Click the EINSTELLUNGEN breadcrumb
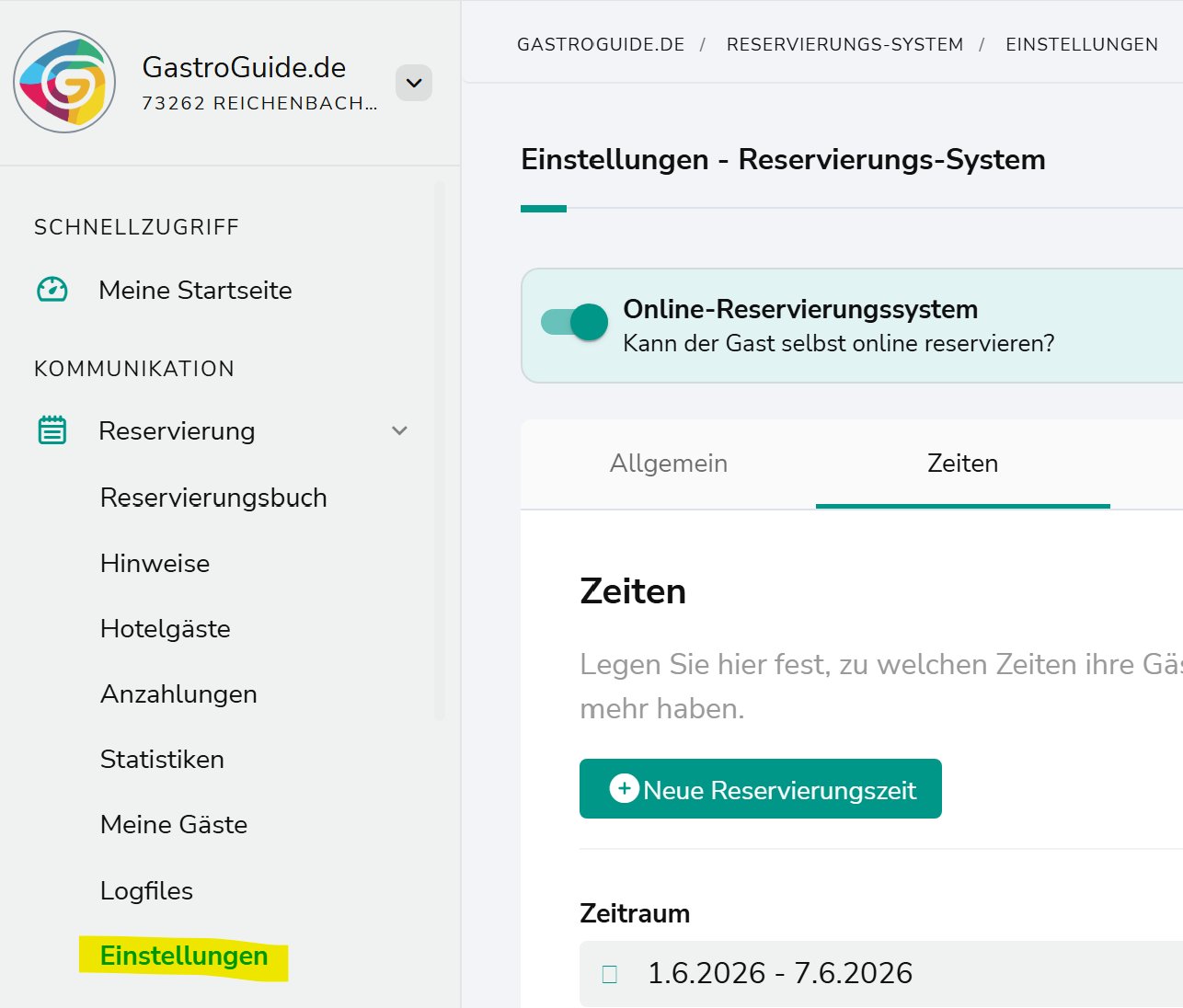 click(1082, 44)
